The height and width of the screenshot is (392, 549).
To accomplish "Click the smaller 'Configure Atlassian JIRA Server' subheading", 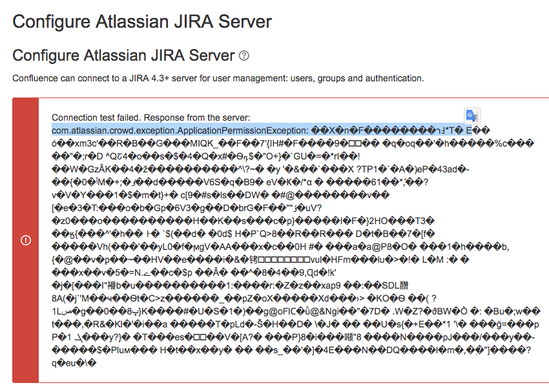I will click(123, 56).
